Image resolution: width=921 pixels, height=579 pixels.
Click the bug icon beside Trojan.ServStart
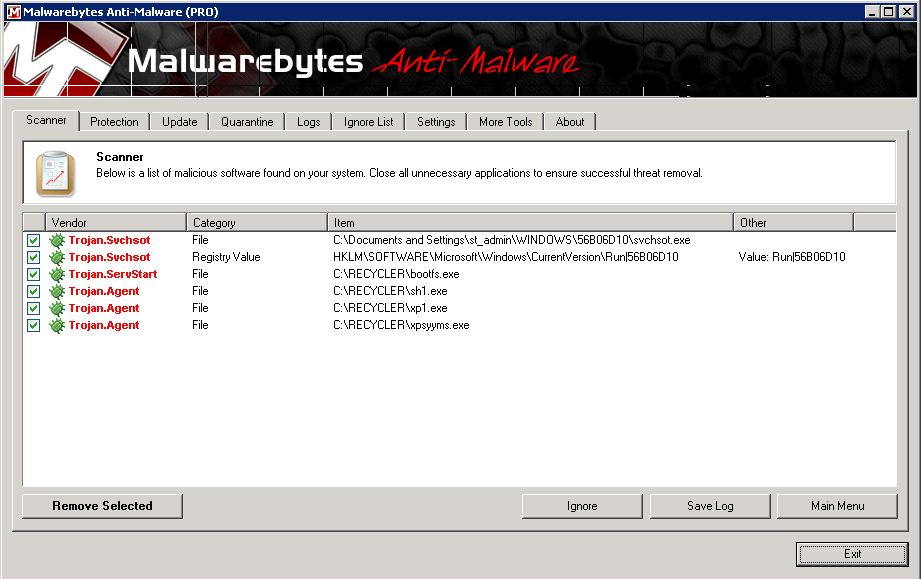click(57, 274)
